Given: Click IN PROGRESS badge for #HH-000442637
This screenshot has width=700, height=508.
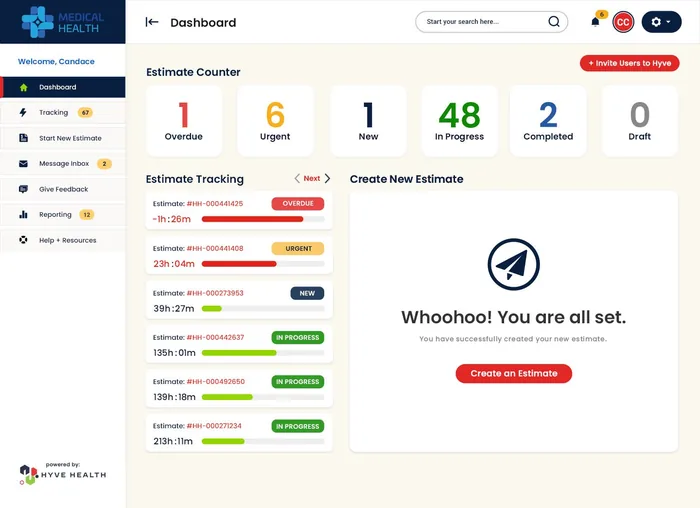Looking at the screenshot, I should (x=298, y=337).
